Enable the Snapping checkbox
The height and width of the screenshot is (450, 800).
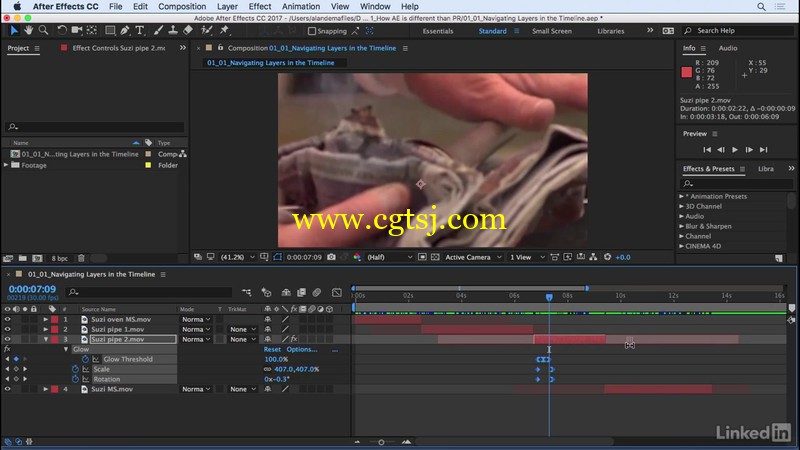point(312,31)
